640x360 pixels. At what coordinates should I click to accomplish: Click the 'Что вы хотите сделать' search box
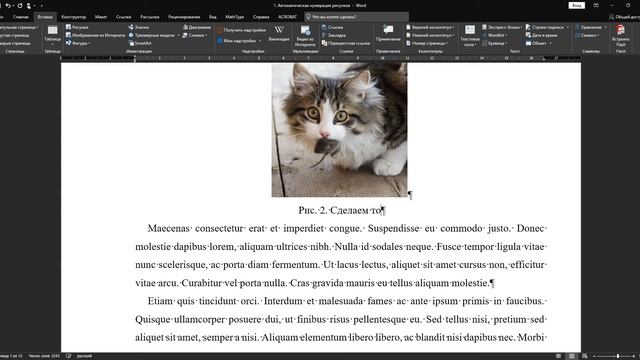click(x=356, y=17)
